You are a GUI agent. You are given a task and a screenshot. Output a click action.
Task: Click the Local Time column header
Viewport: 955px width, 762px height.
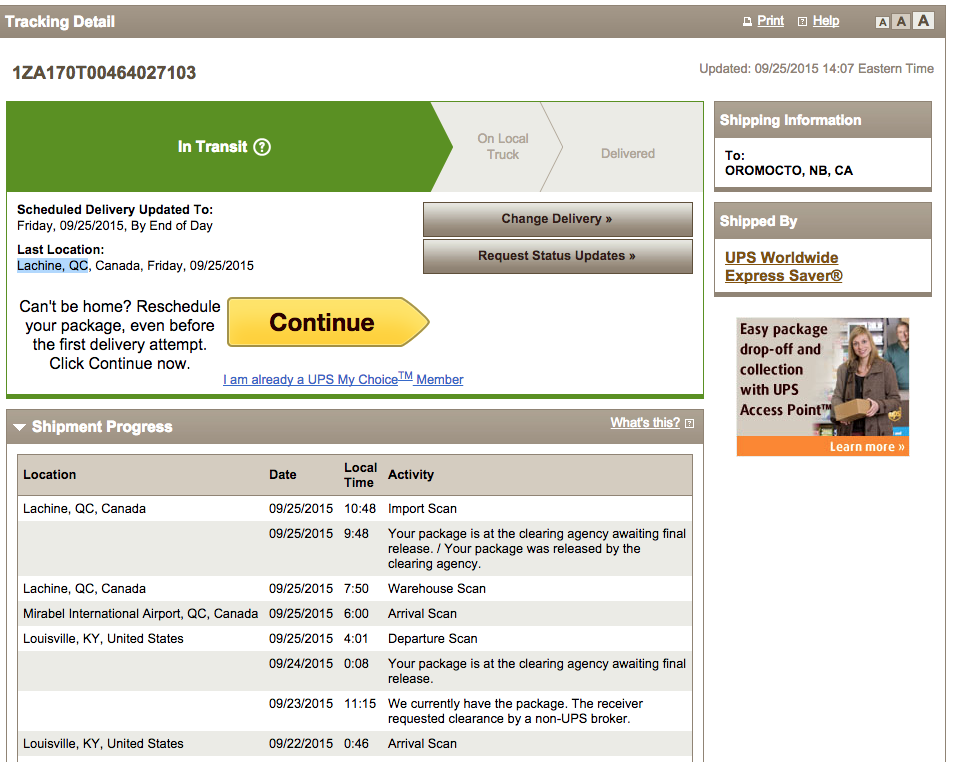[x=360, y=474]
